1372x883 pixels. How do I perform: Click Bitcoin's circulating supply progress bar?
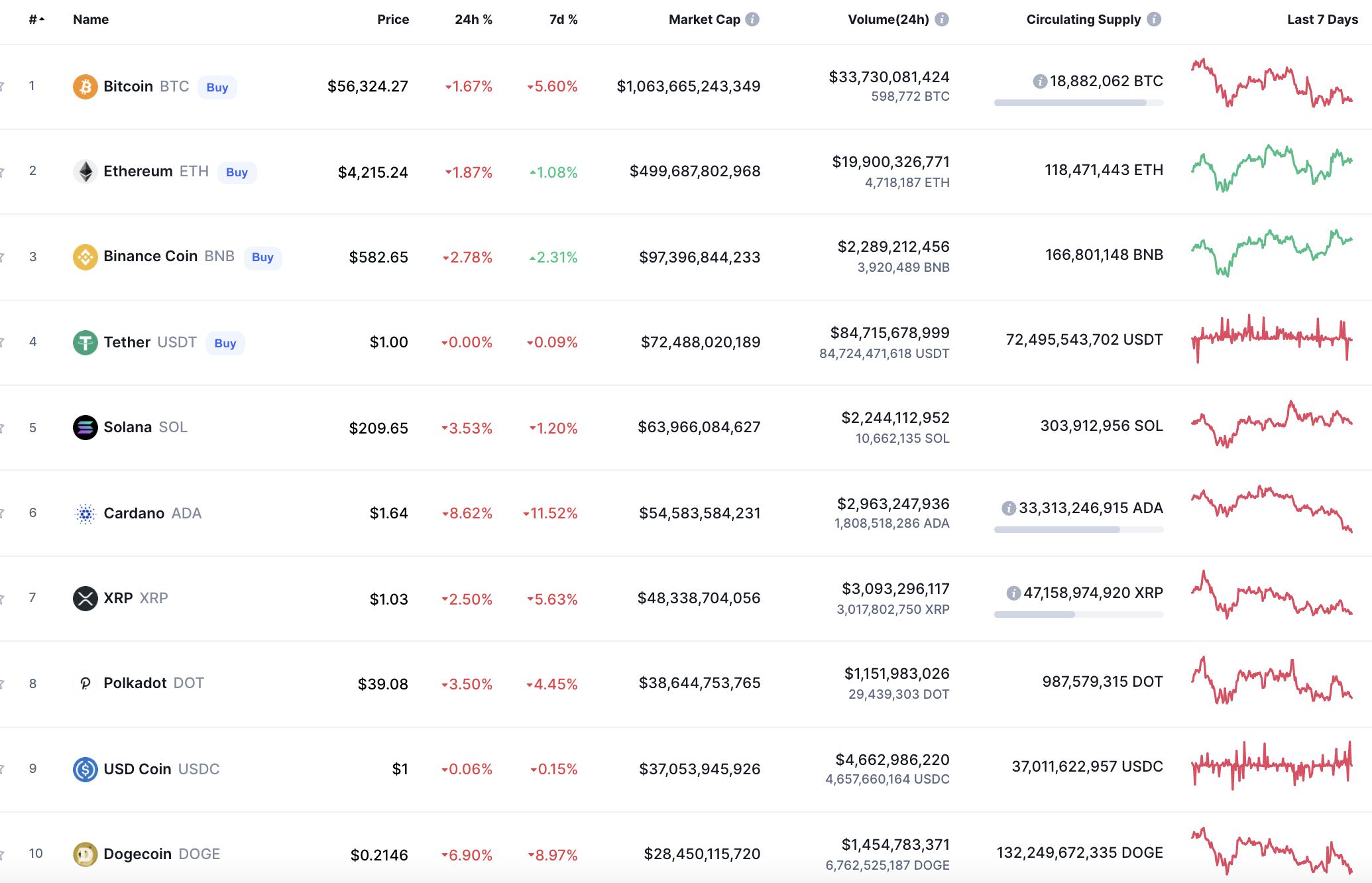pyautogui.click(x=1078, y=103)
